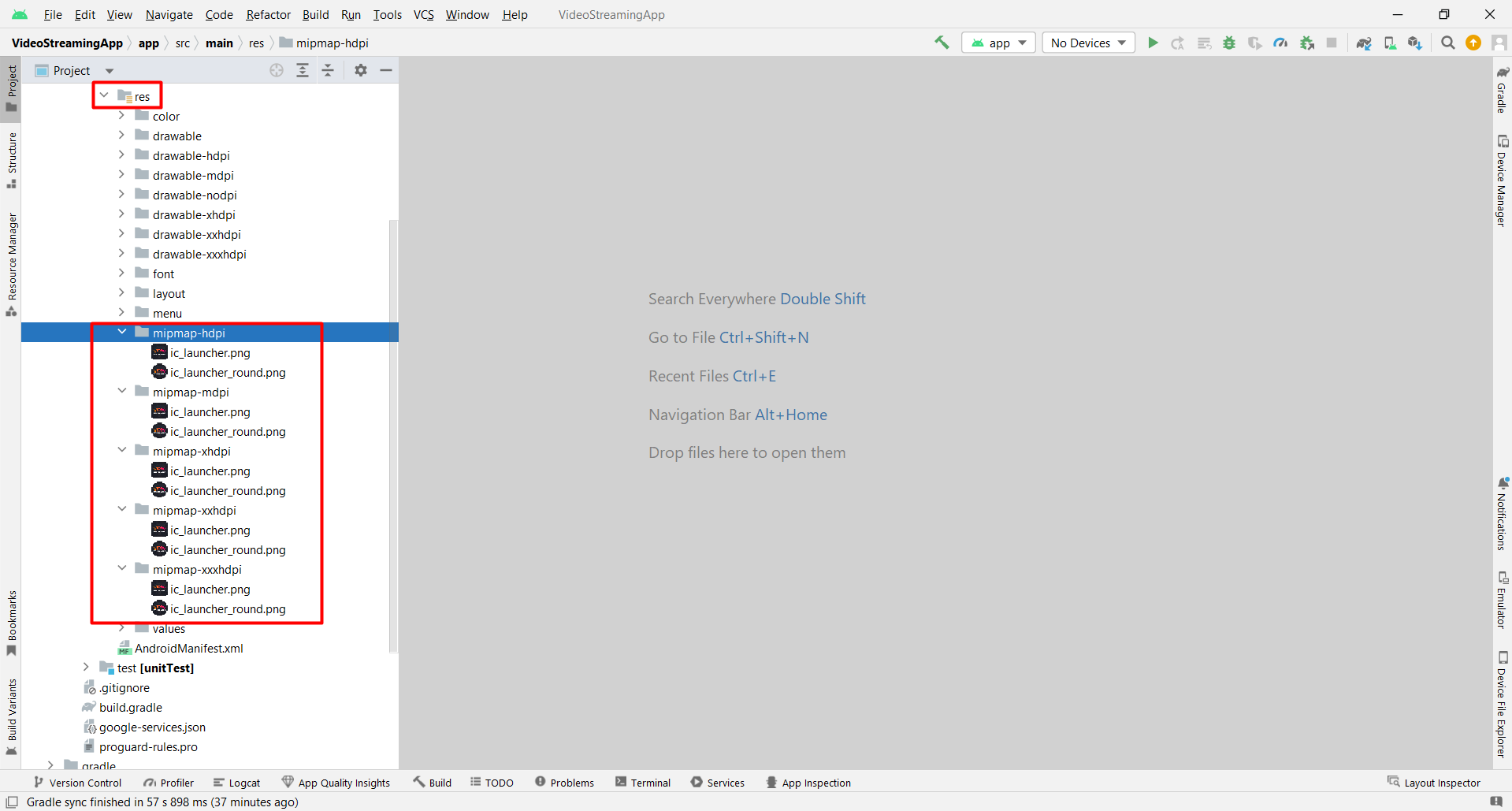
Task: Click the Sync Project with Gradle Files elephant icon
Action: (1364, 43)
